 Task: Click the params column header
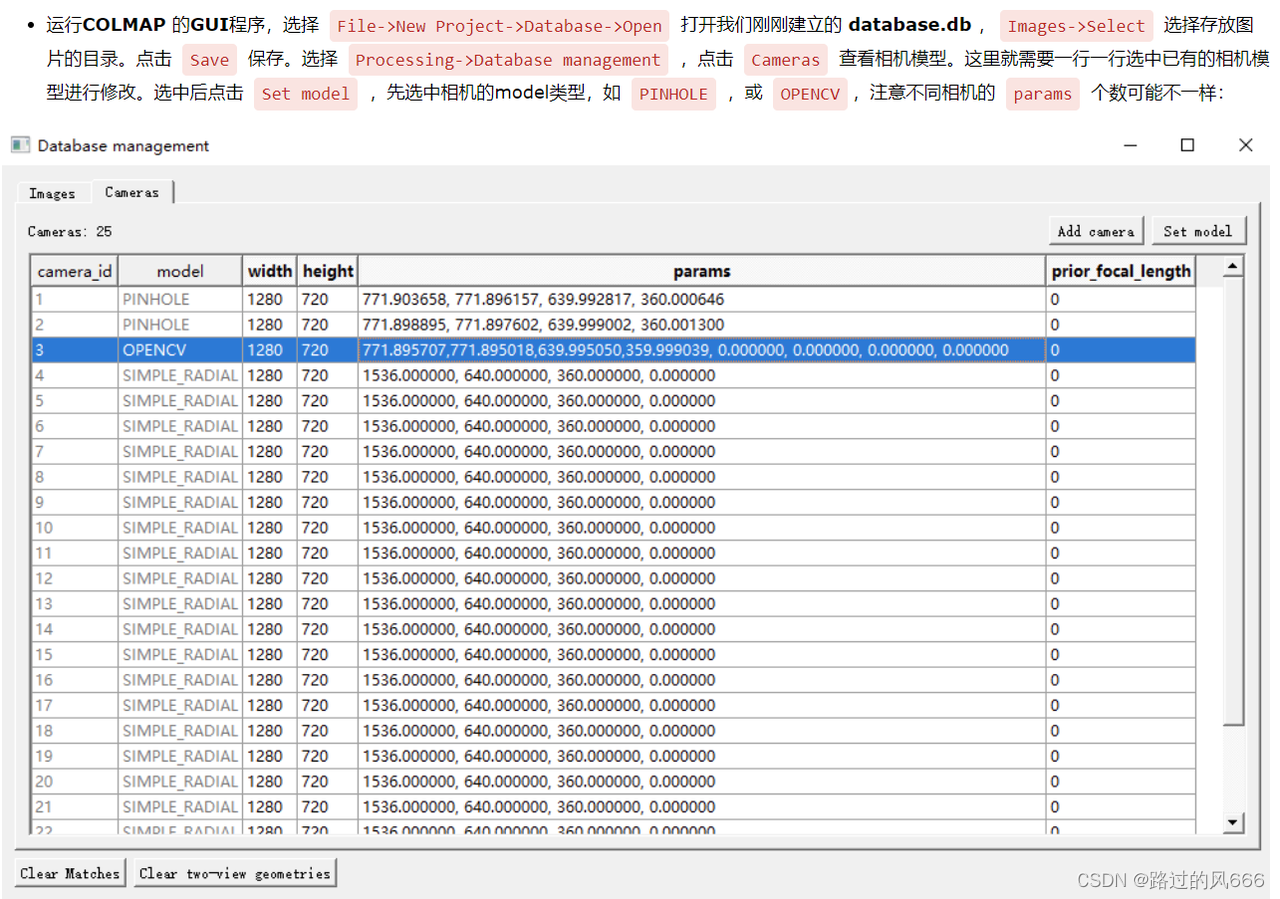[x=702, y=271]
